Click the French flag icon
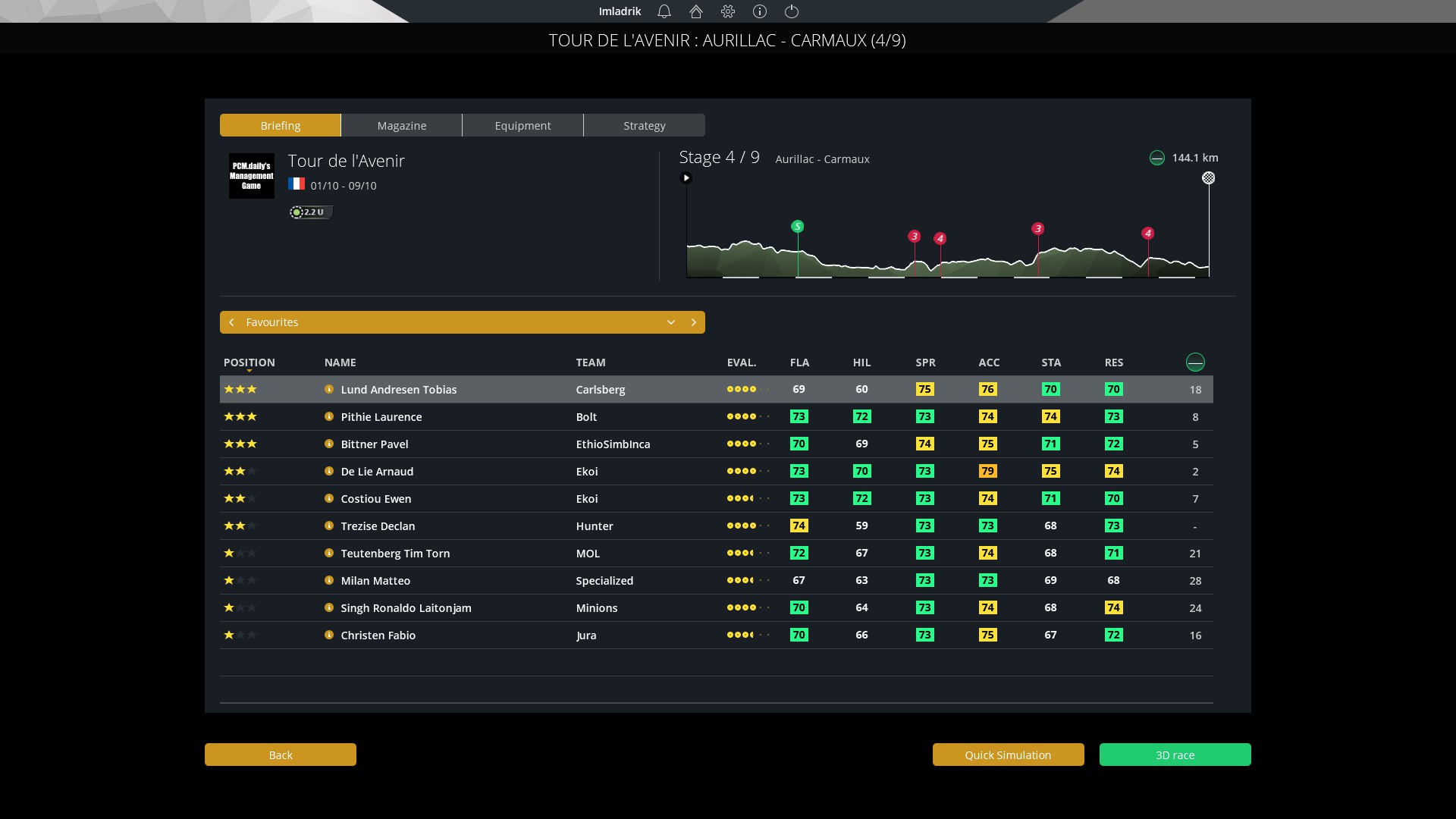This screenshot has height=819, width=1456. (x=297, y=184)
